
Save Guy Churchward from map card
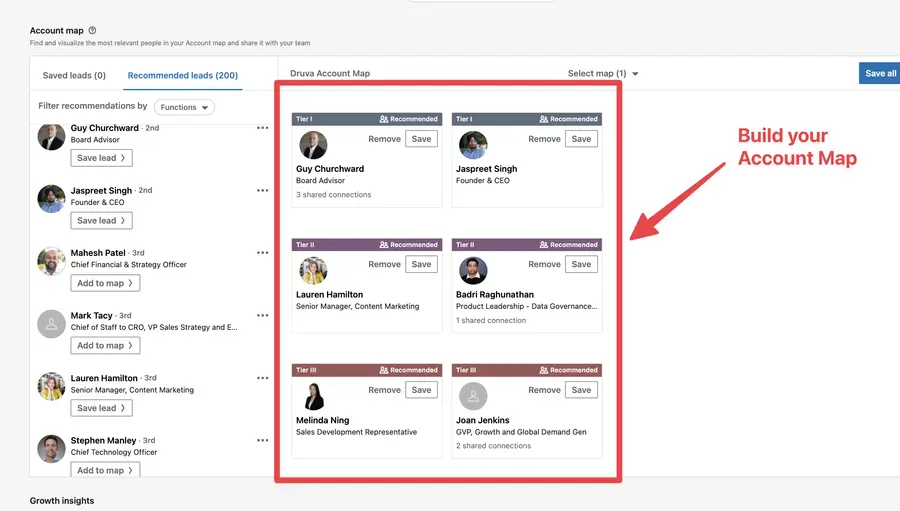pos(421,139)
